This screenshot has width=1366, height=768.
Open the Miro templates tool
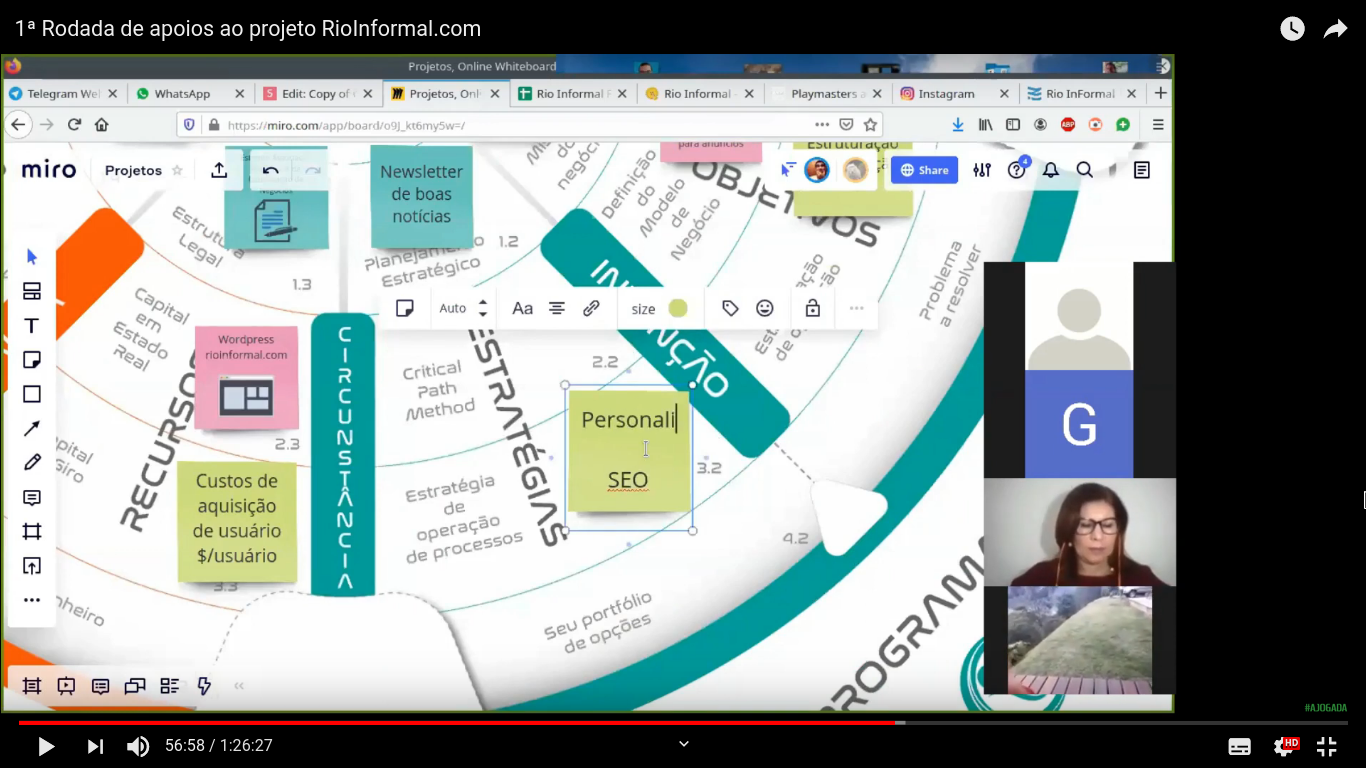tap(32, 291)
